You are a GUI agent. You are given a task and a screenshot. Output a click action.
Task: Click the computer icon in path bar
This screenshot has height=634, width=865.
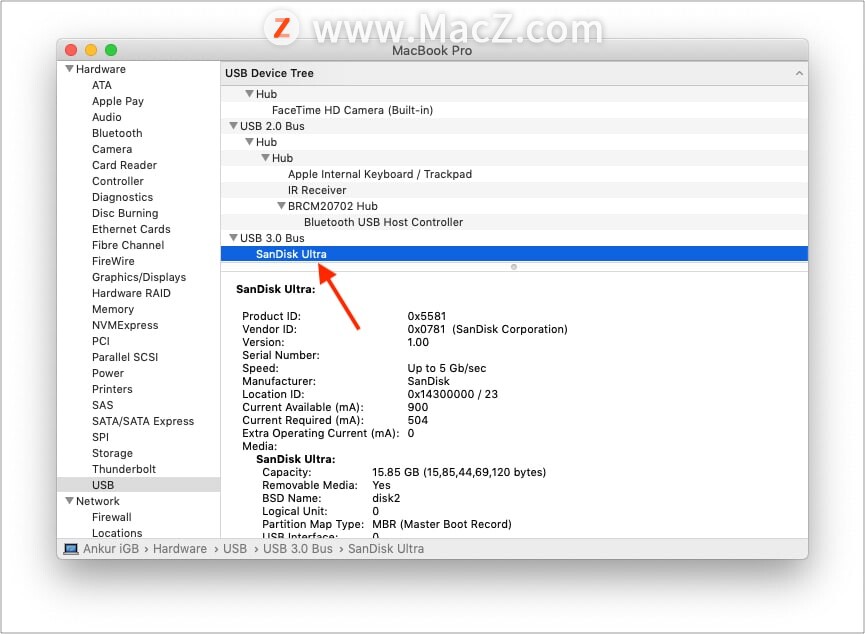(x=71, y=549)
